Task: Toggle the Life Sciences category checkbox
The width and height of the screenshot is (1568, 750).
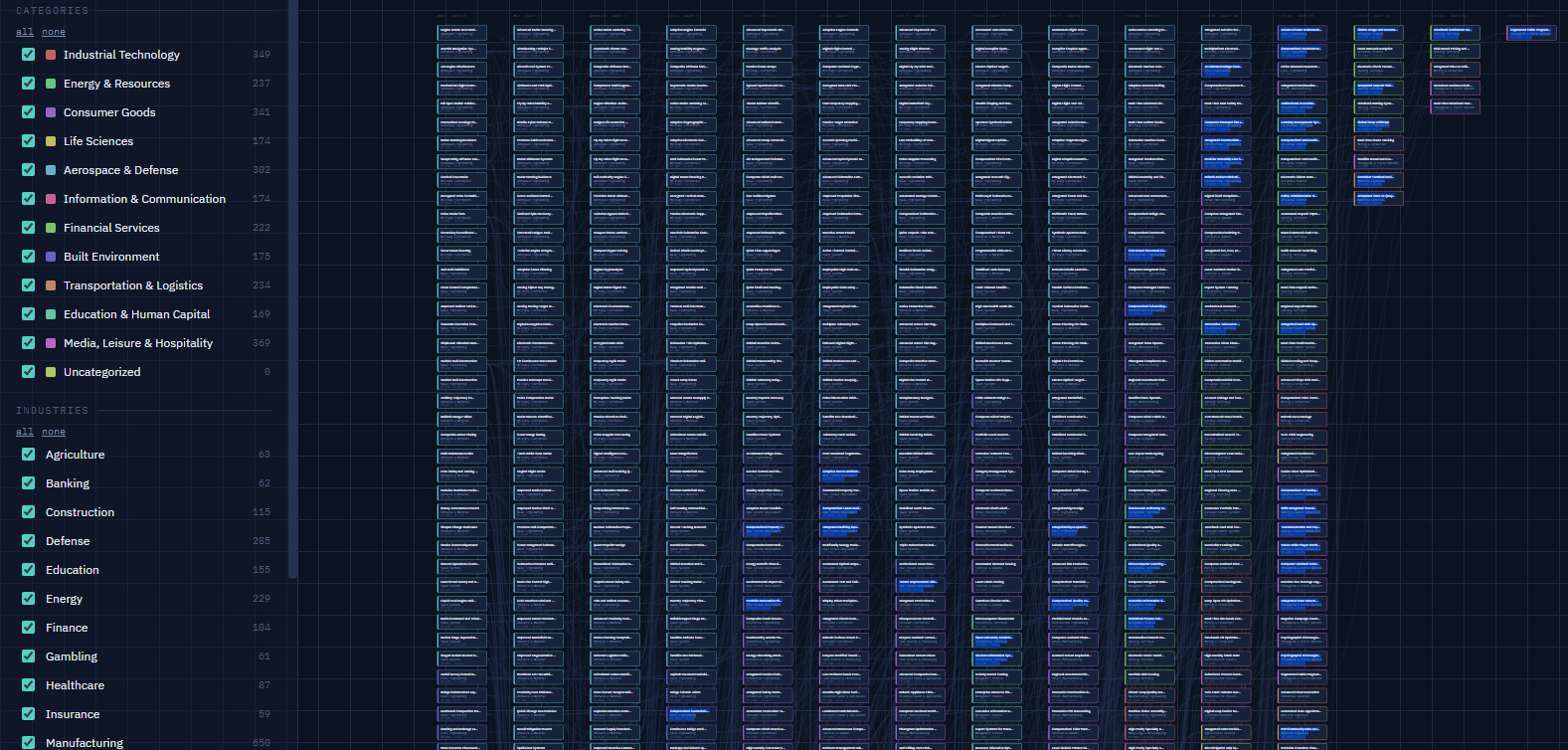Action: point(29,141)
